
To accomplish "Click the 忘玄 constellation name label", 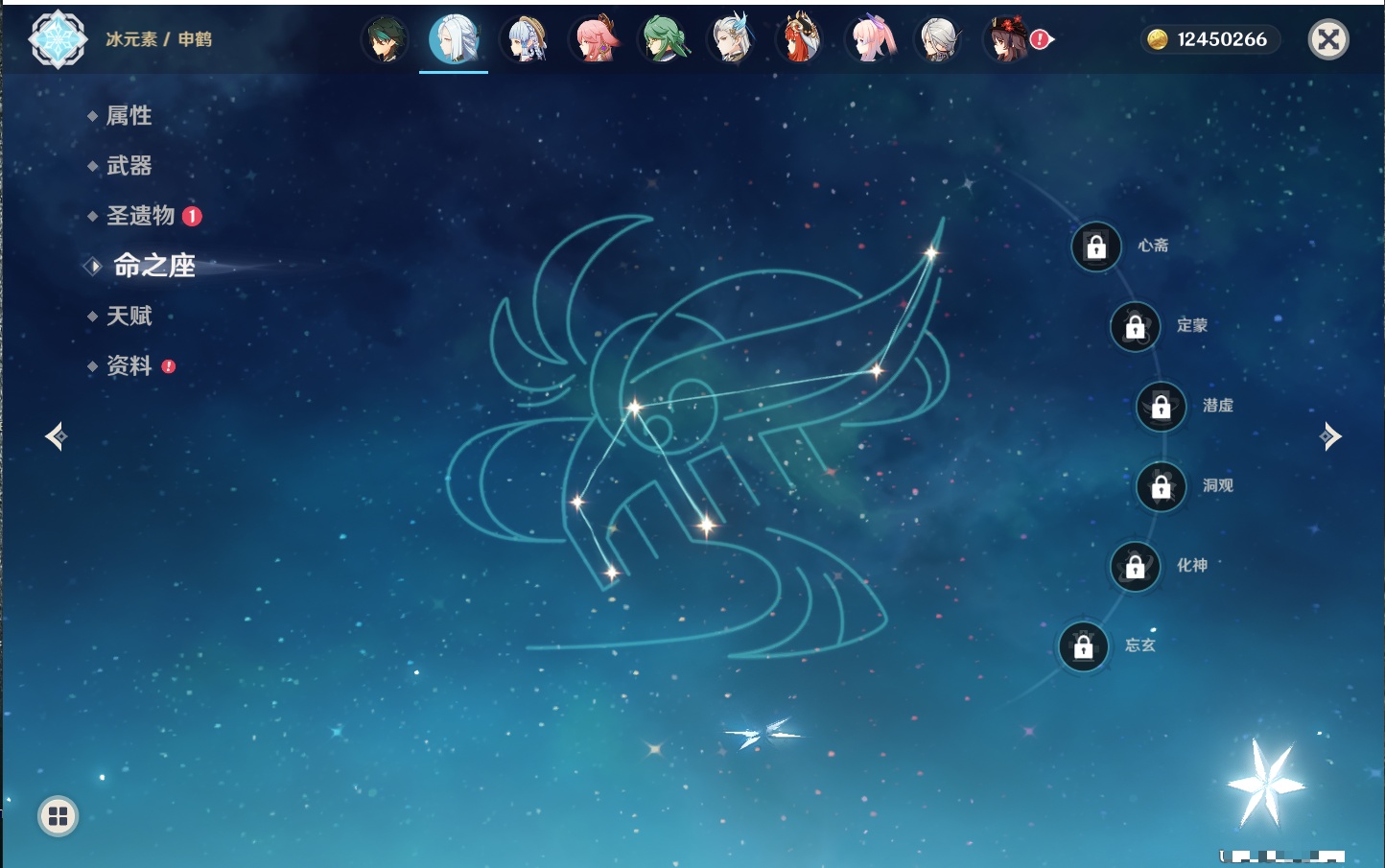I will click(1139, 645).
